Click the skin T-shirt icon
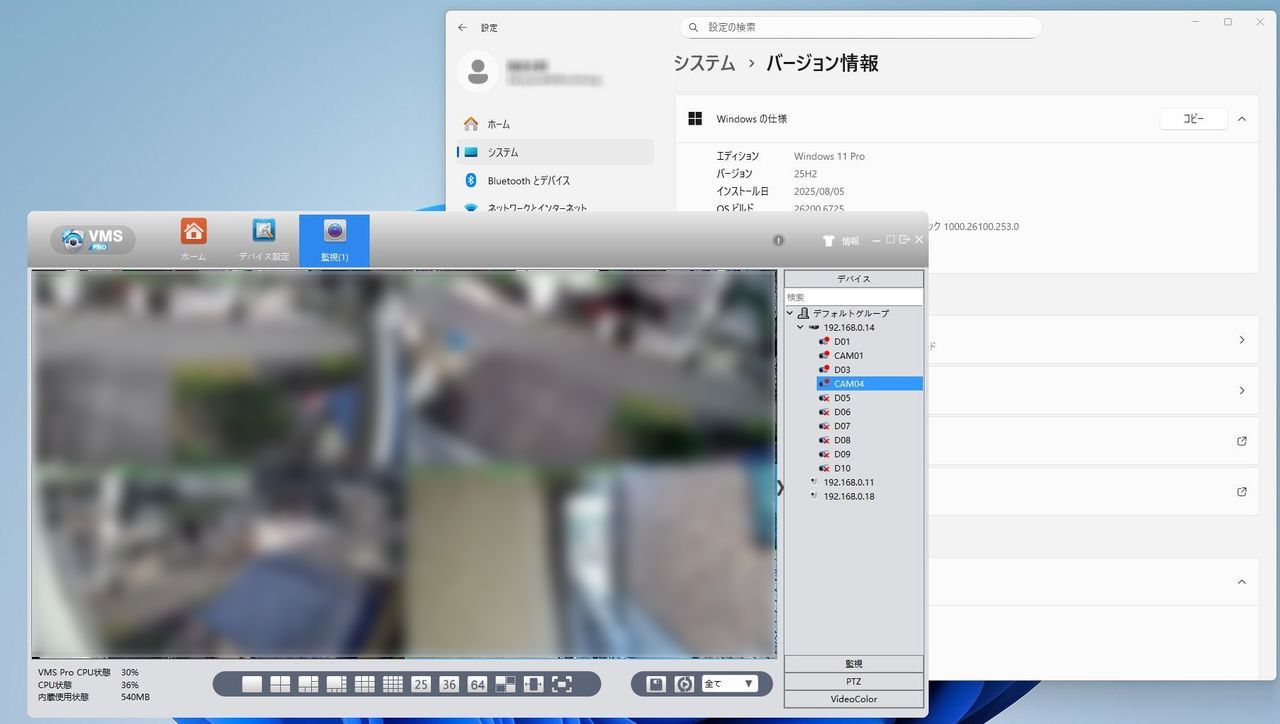The height and width of the screenshot is (724, 1280). click(x=828, y=241)
